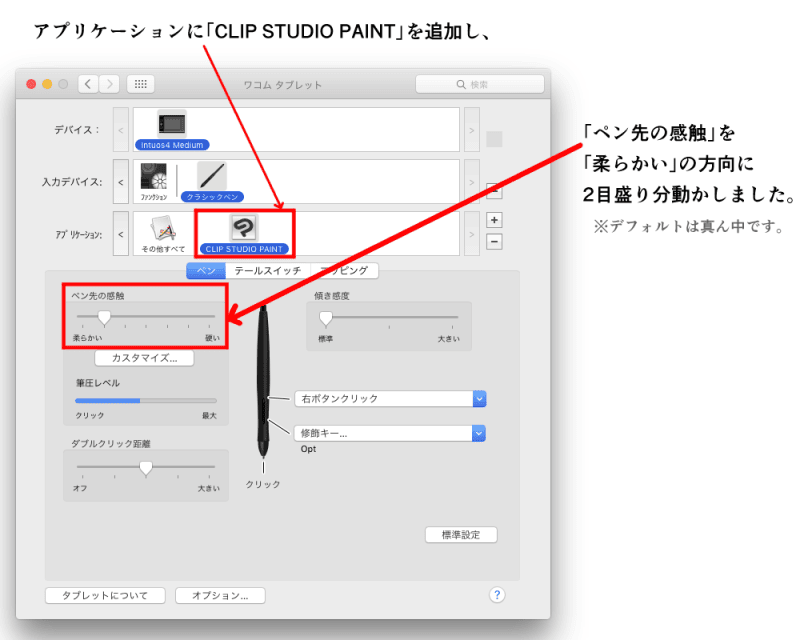Click the ダブルクリック距離 slider thumb
The image size is (800, 640).
point(146,468)
